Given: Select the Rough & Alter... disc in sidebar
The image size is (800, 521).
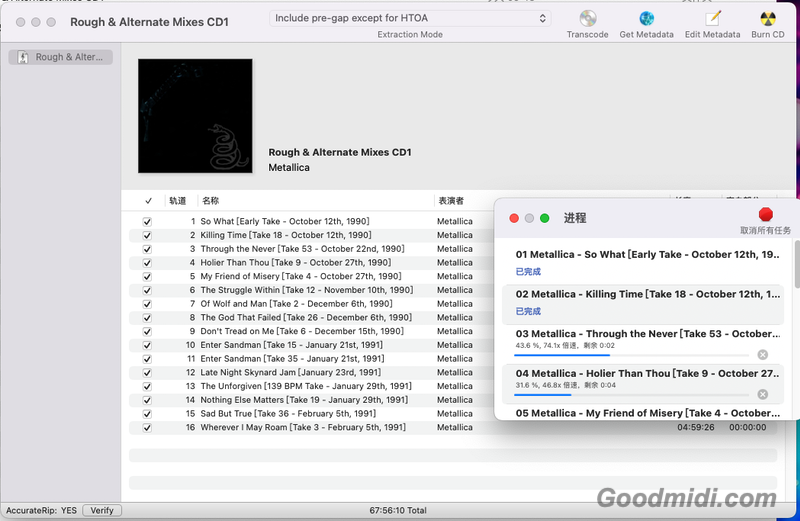Looking at the screenshot, I should (x=61, y=57).
